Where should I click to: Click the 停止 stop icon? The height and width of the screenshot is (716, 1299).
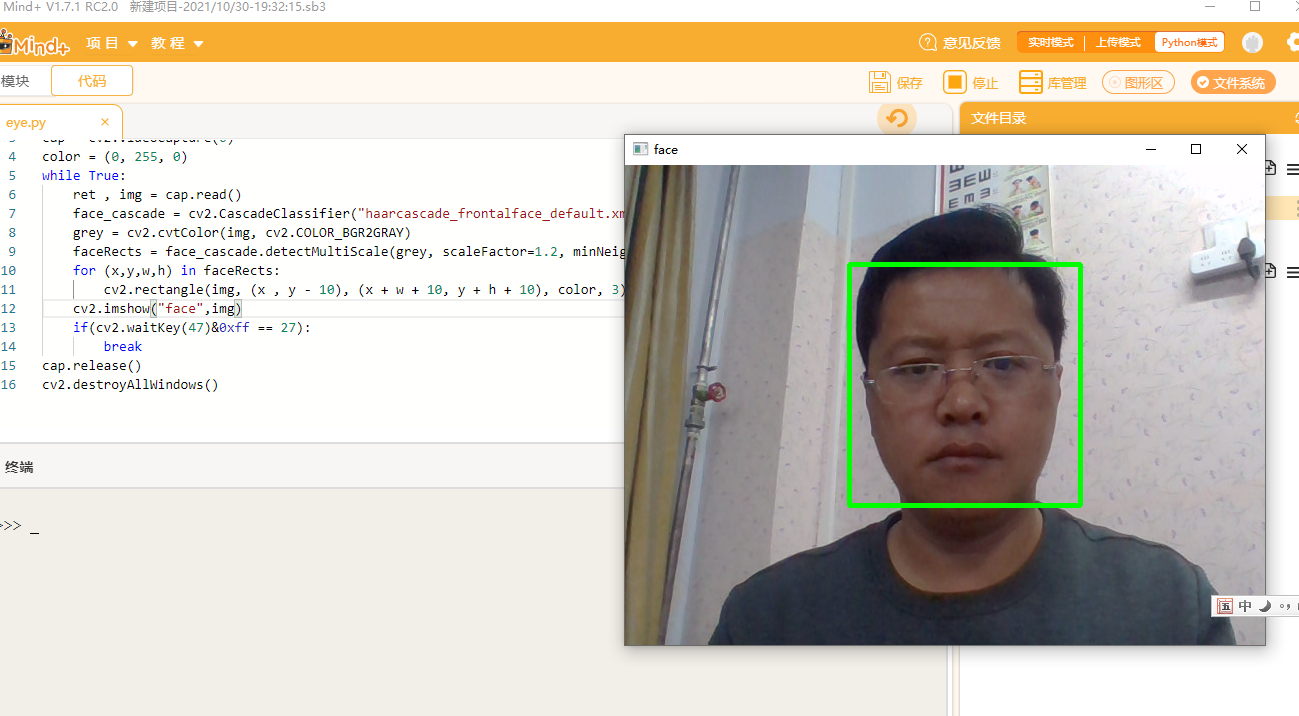[x=955, y=82]
